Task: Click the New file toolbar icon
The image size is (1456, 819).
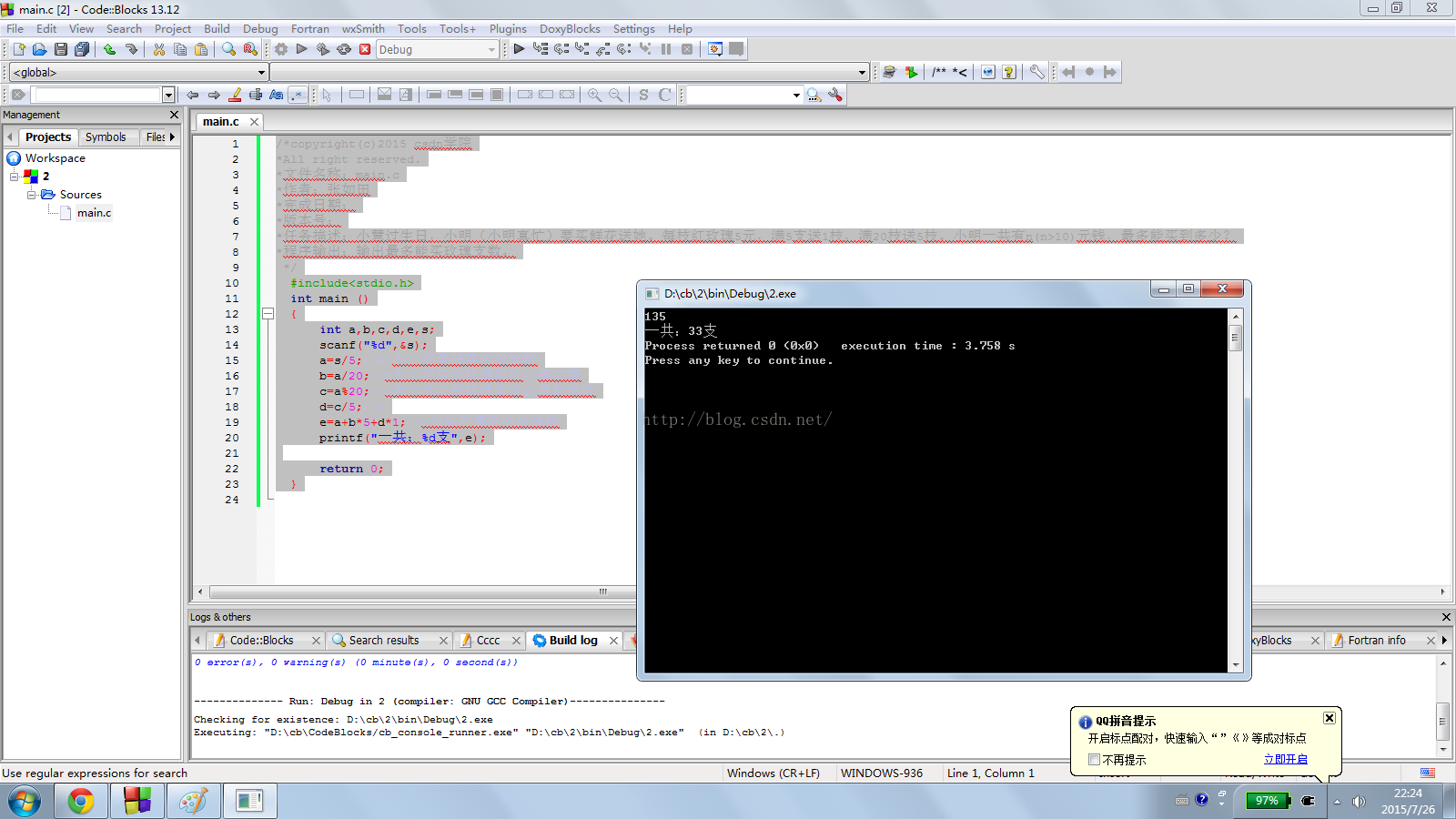Action: [x=18, y=49]
